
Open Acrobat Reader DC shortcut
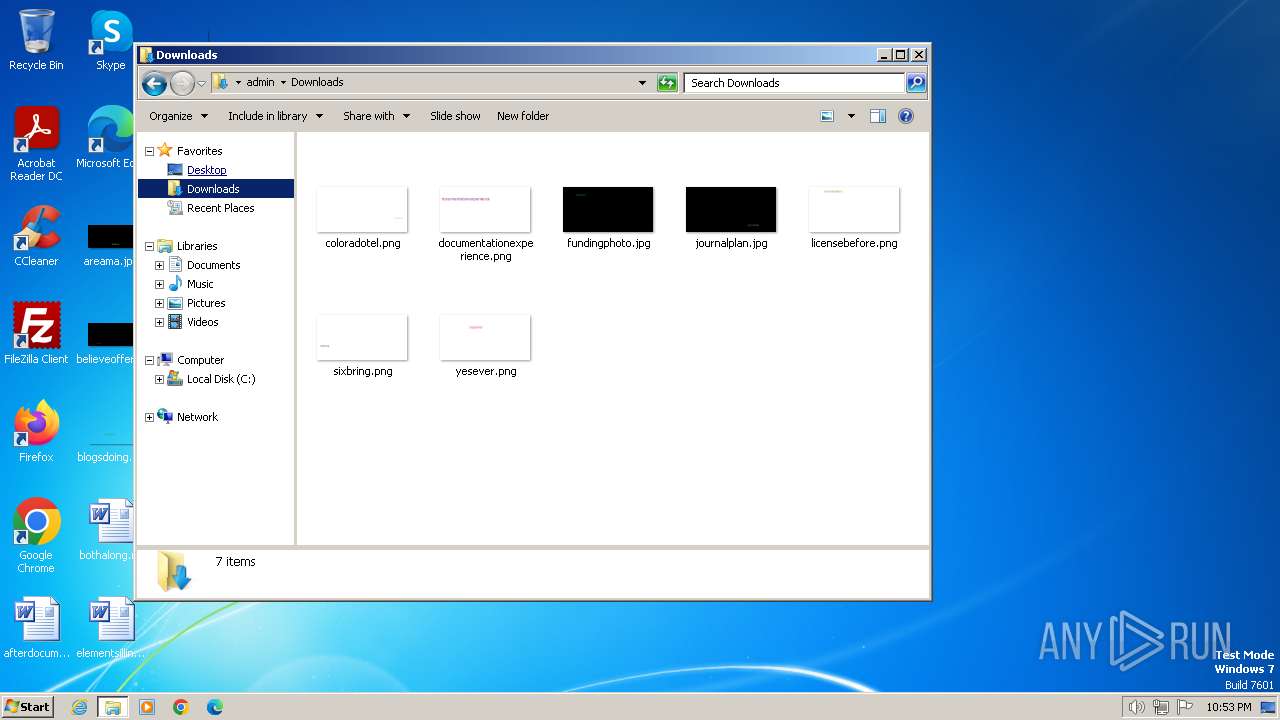coord(36,144)
